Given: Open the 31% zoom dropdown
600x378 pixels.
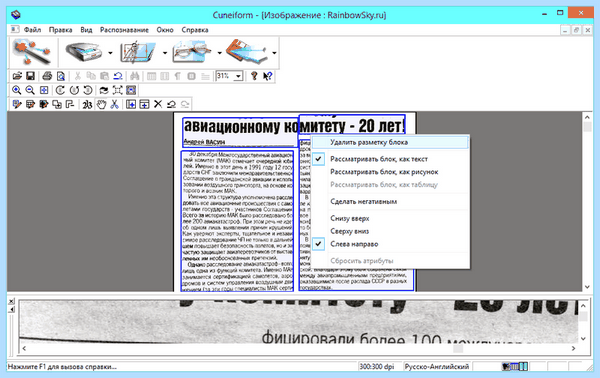Looking at the screenshot, I should point(238,76).
